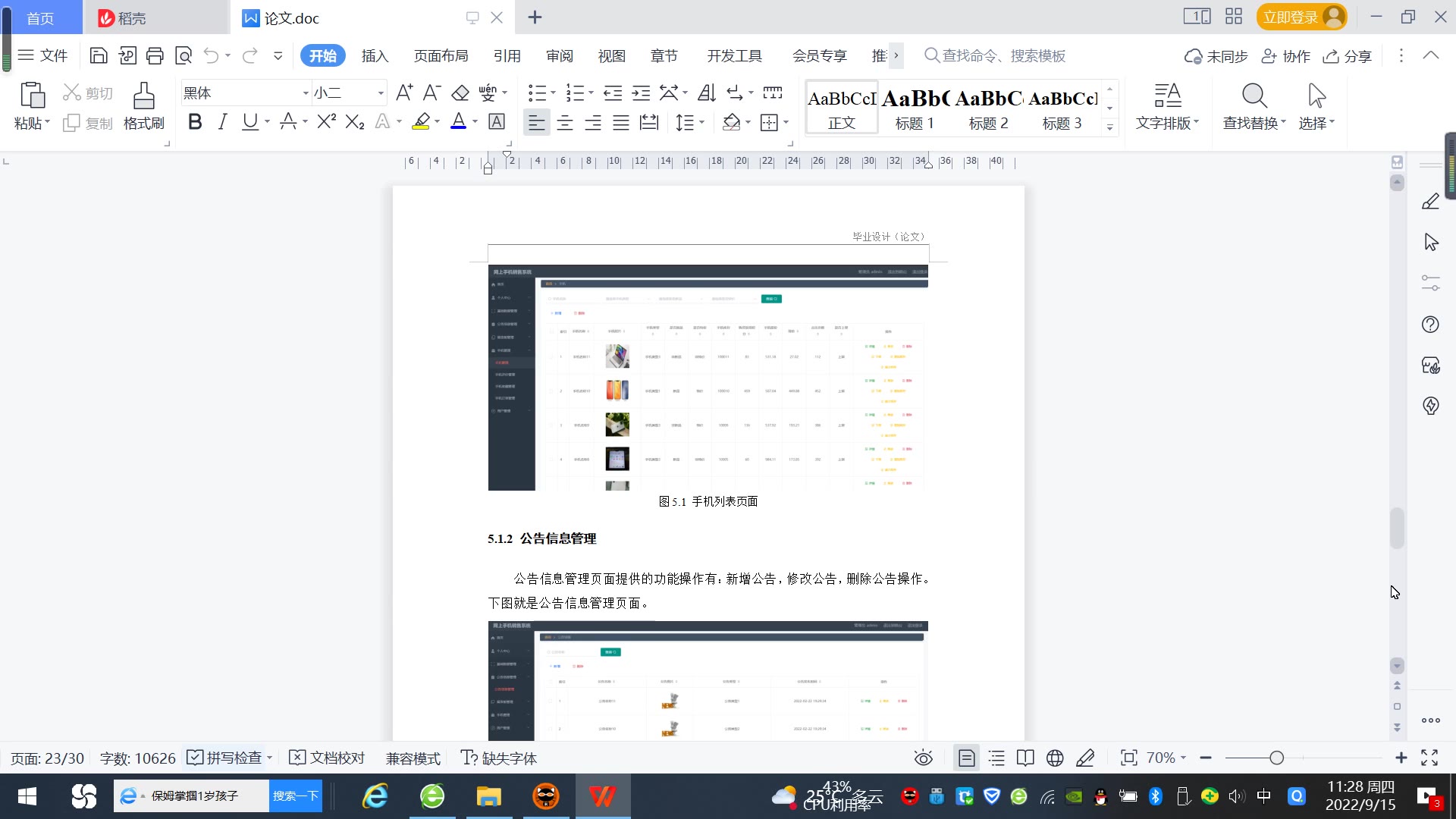Image resolution: width=1456 pixels, height=819 pixels.
Task: Click the superscript icon
Action: pyautogui.click(x=326, y=122)
